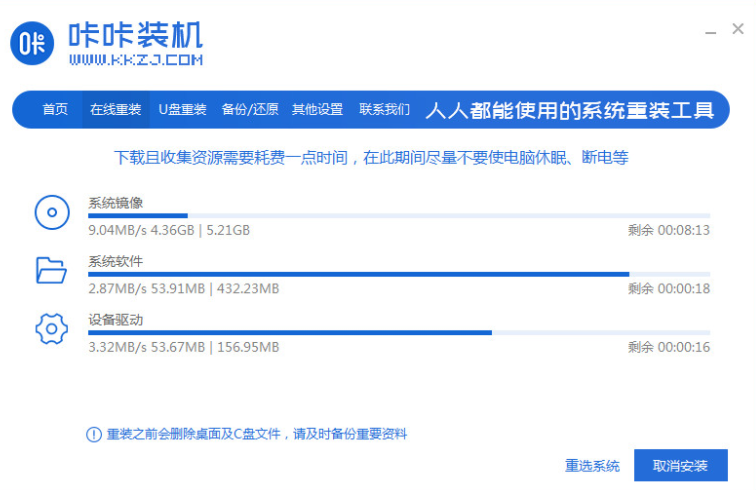Switch to 备份/还原 tab
The image size is (756, 490).
pyautogui.click(x=250, y=109)
